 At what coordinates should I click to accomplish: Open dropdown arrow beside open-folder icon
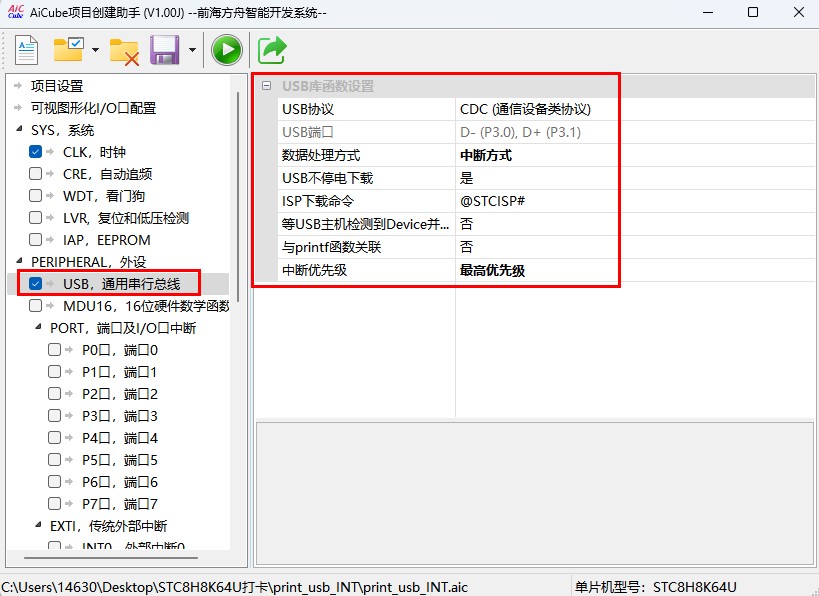[x=95, y=50]
